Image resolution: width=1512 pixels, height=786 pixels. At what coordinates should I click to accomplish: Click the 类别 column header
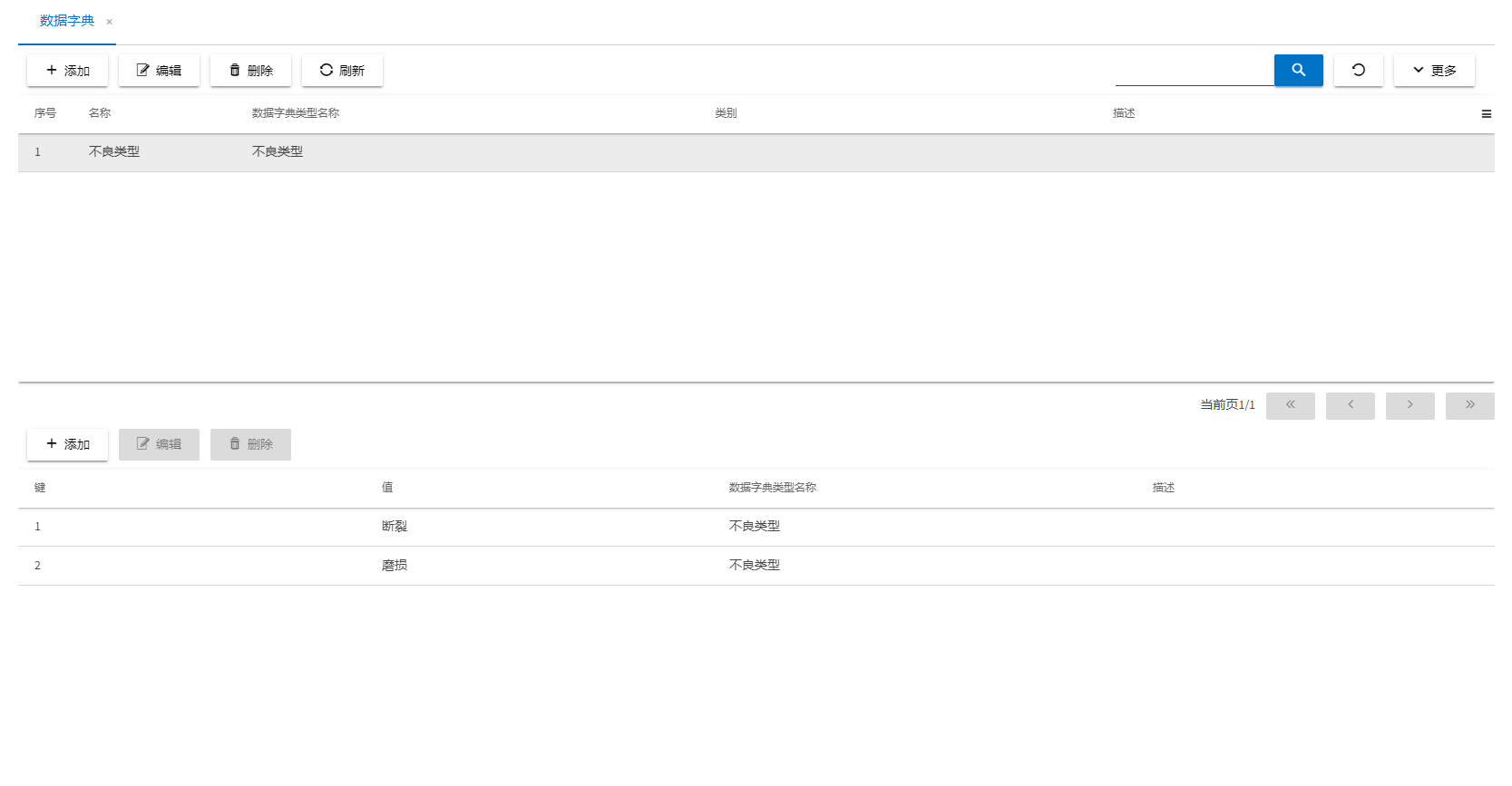click(726, 113)
